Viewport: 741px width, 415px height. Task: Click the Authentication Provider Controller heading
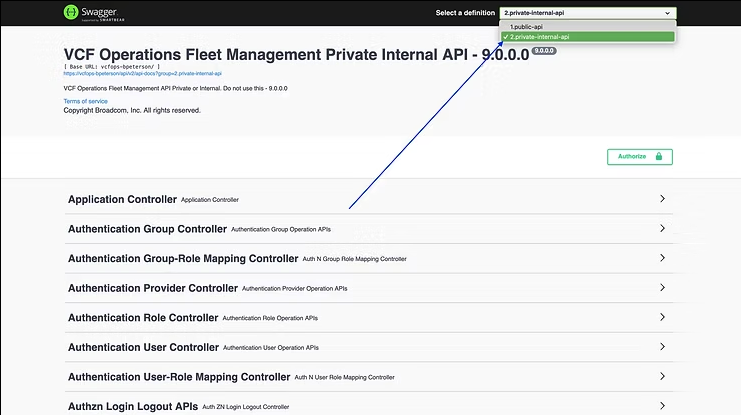pos(153,288)
